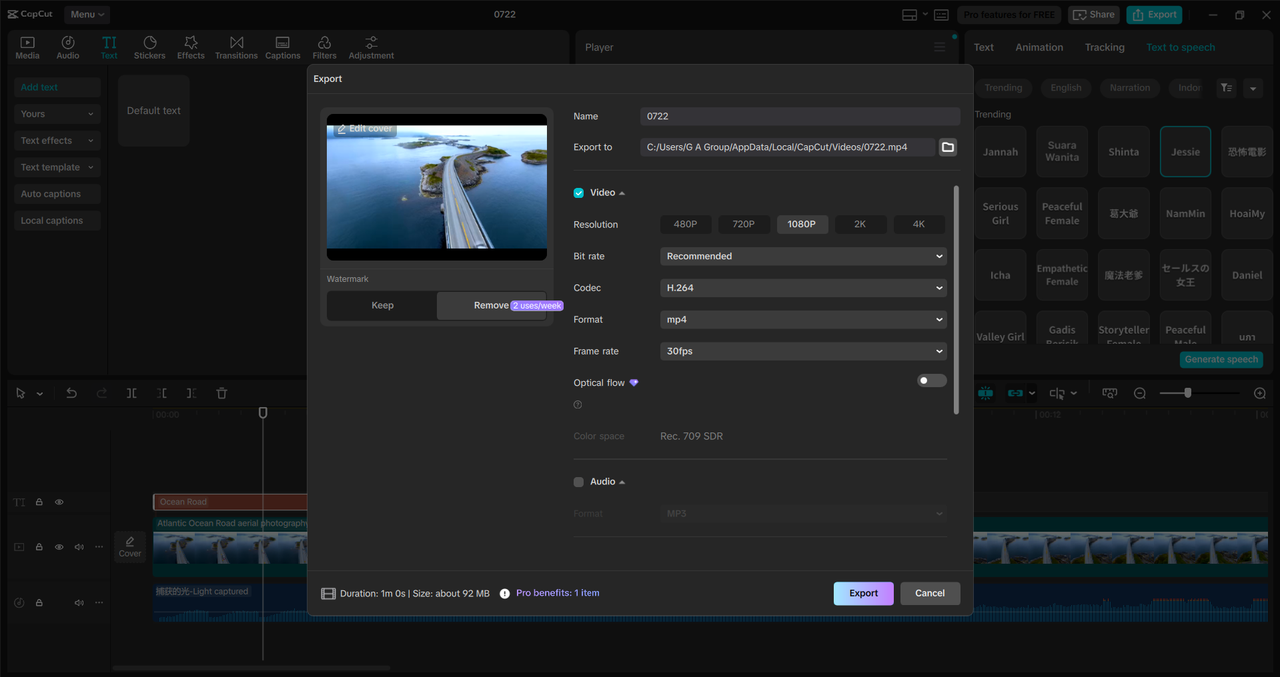This screenshot has height=677, width=1280.
Task: Enable the Optical flow switch
Action: 932,381
